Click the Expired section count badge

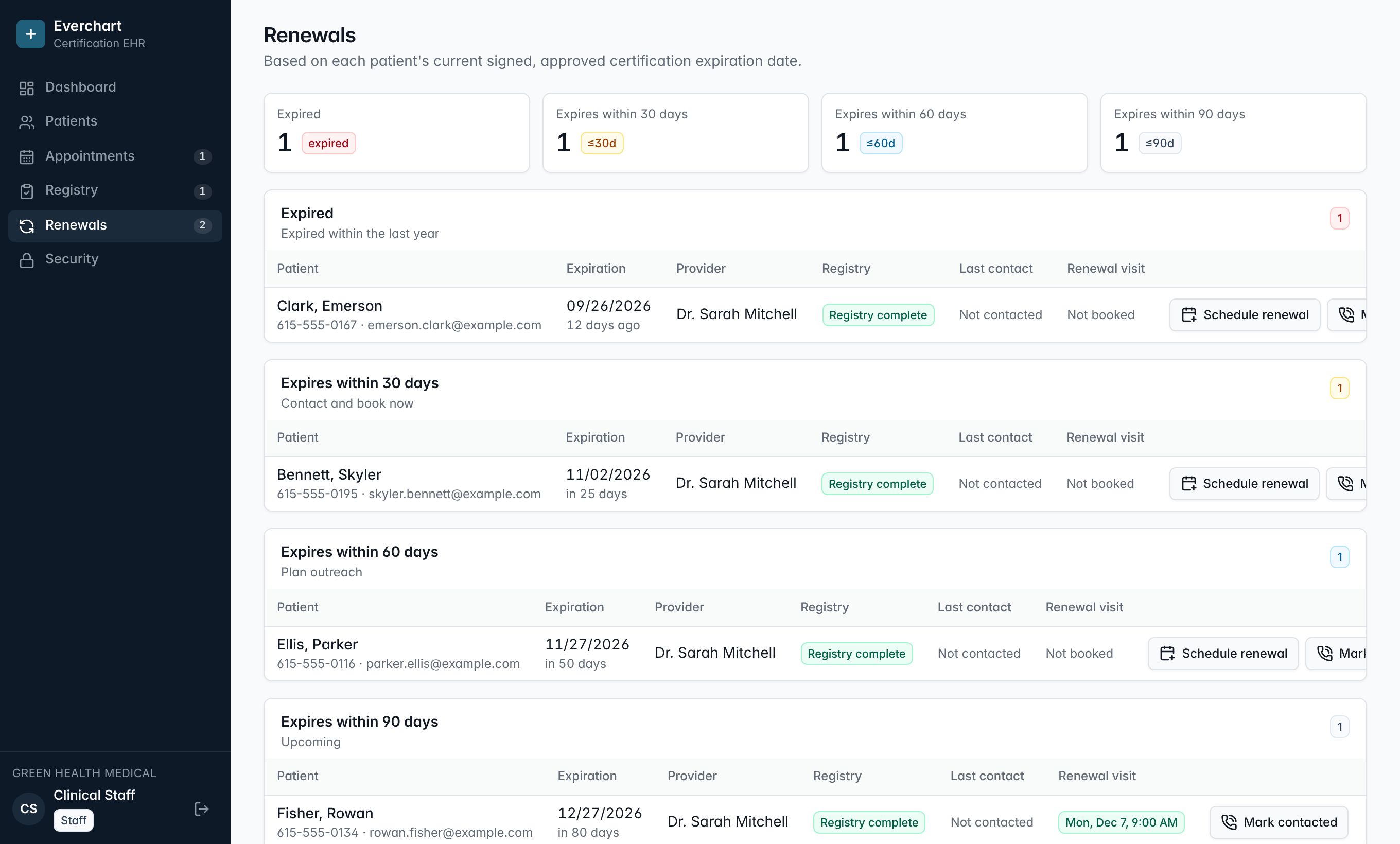(1339, 218)
